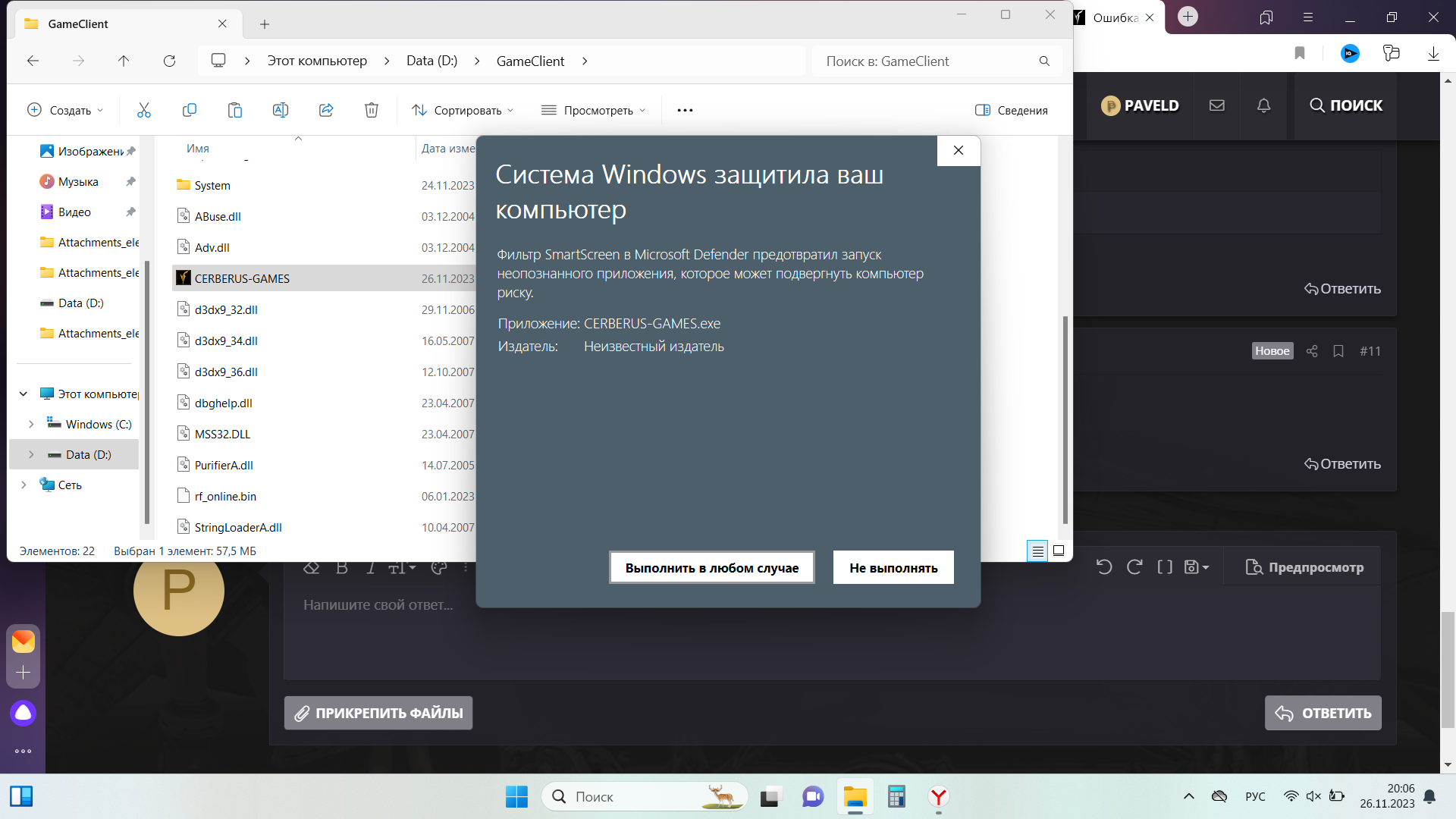Click the search magnifier in GameClient search box
The width and height of the screenshot is (1456, 819).
tap(1044, 61)
